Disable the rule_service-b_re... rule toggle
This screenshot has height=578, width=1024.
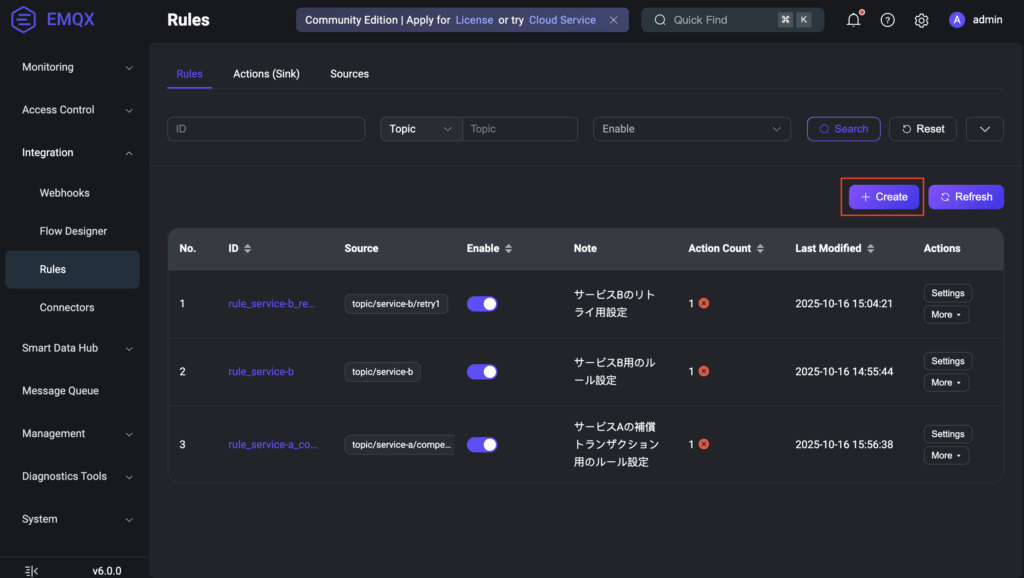tap(482, 303)
